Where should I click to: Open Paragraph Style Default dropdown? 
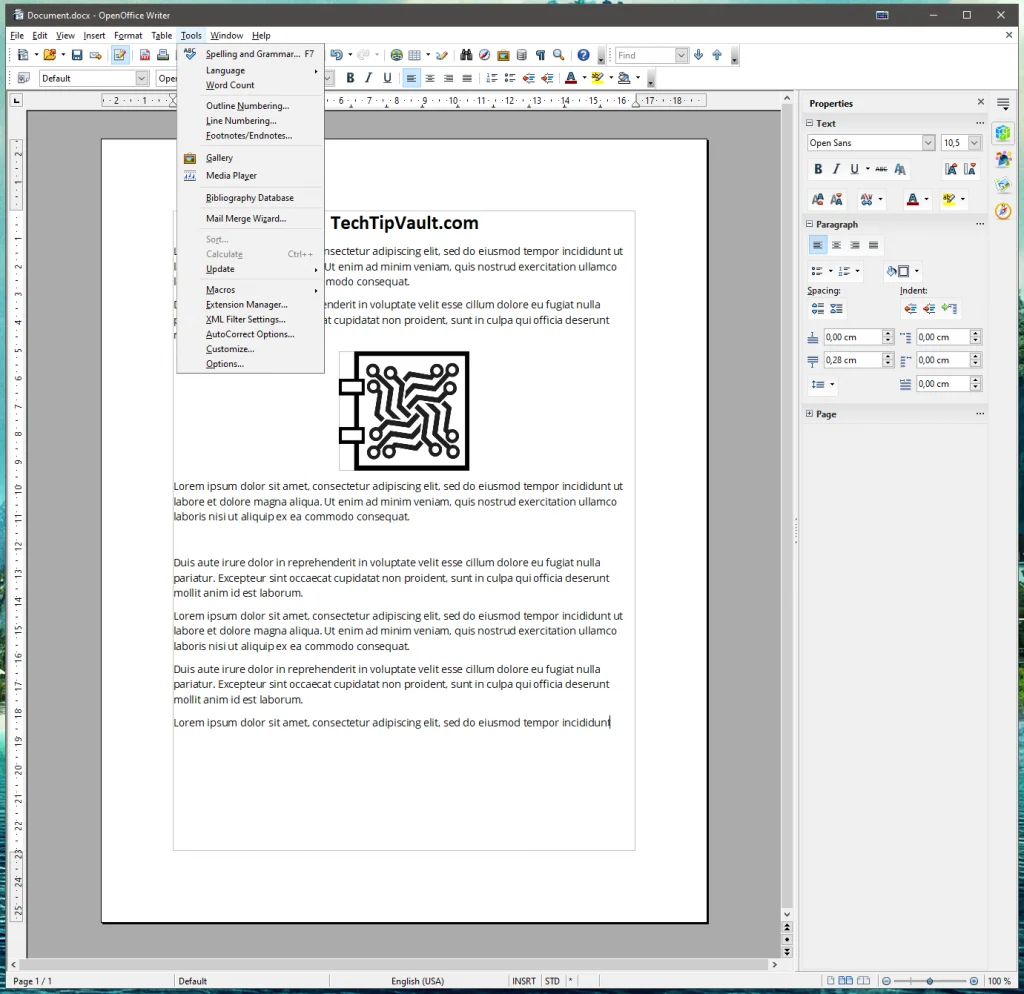(x=142, y=78)
